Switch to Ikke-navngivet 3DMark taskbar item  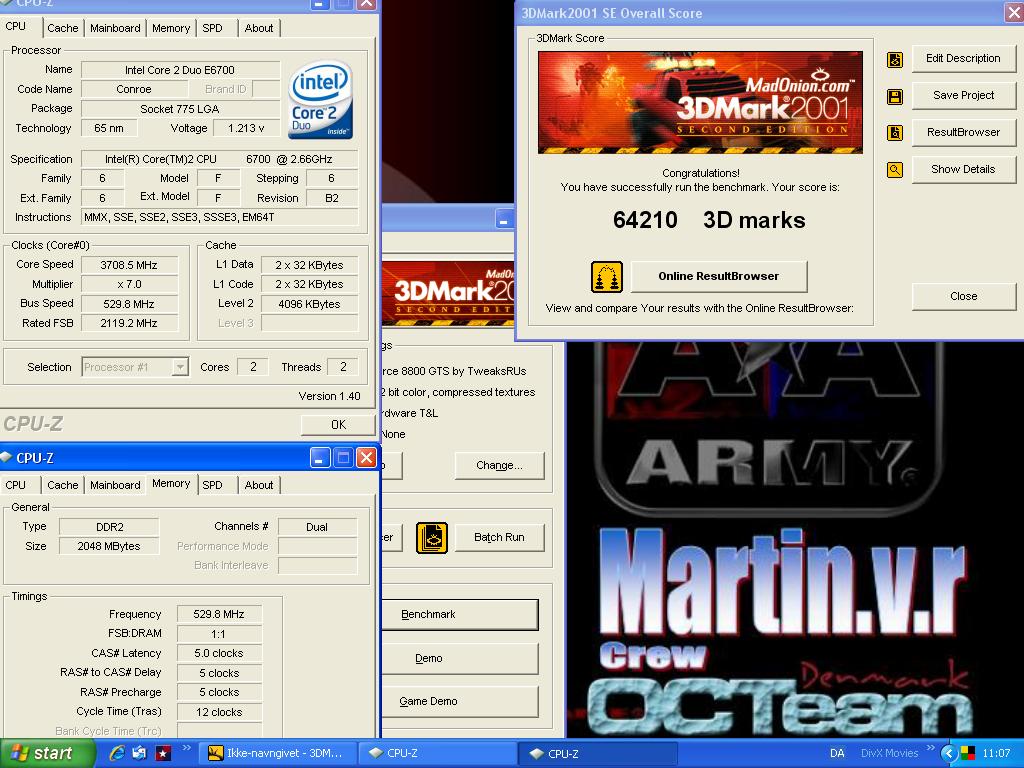point(279,754)
